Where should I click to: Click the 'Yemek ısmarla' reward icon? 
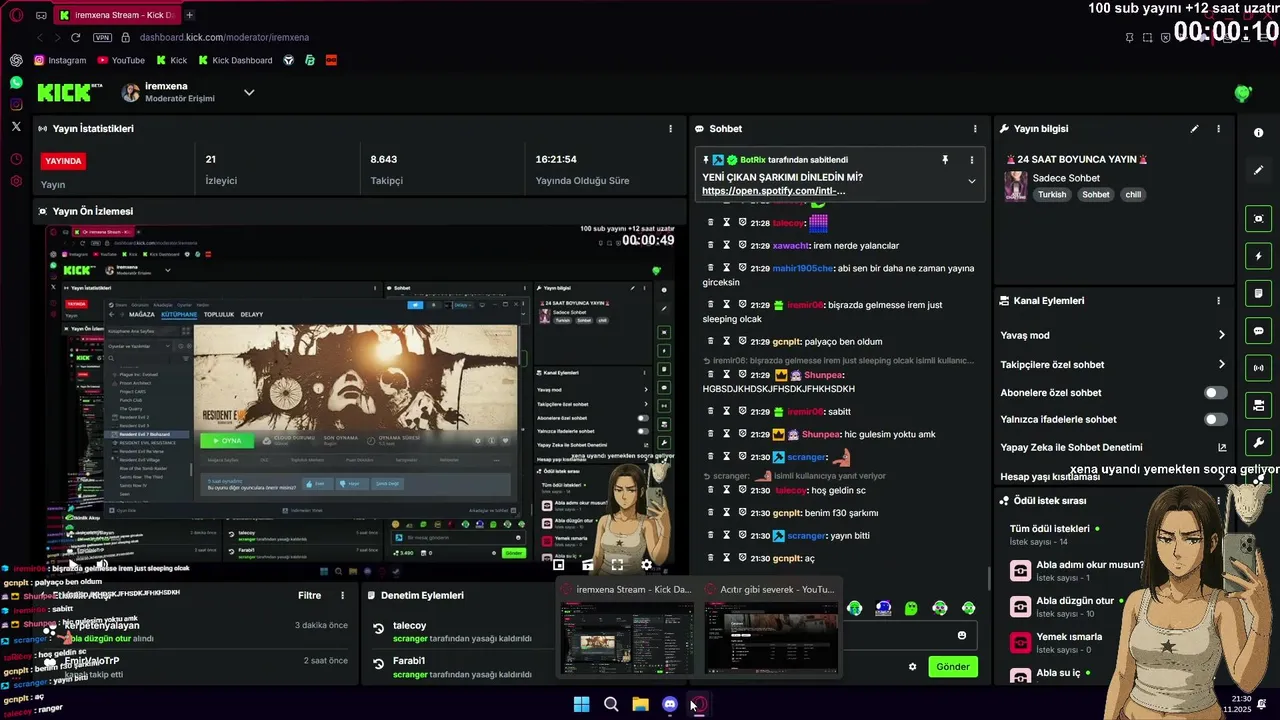click(x=1020, y=642)
